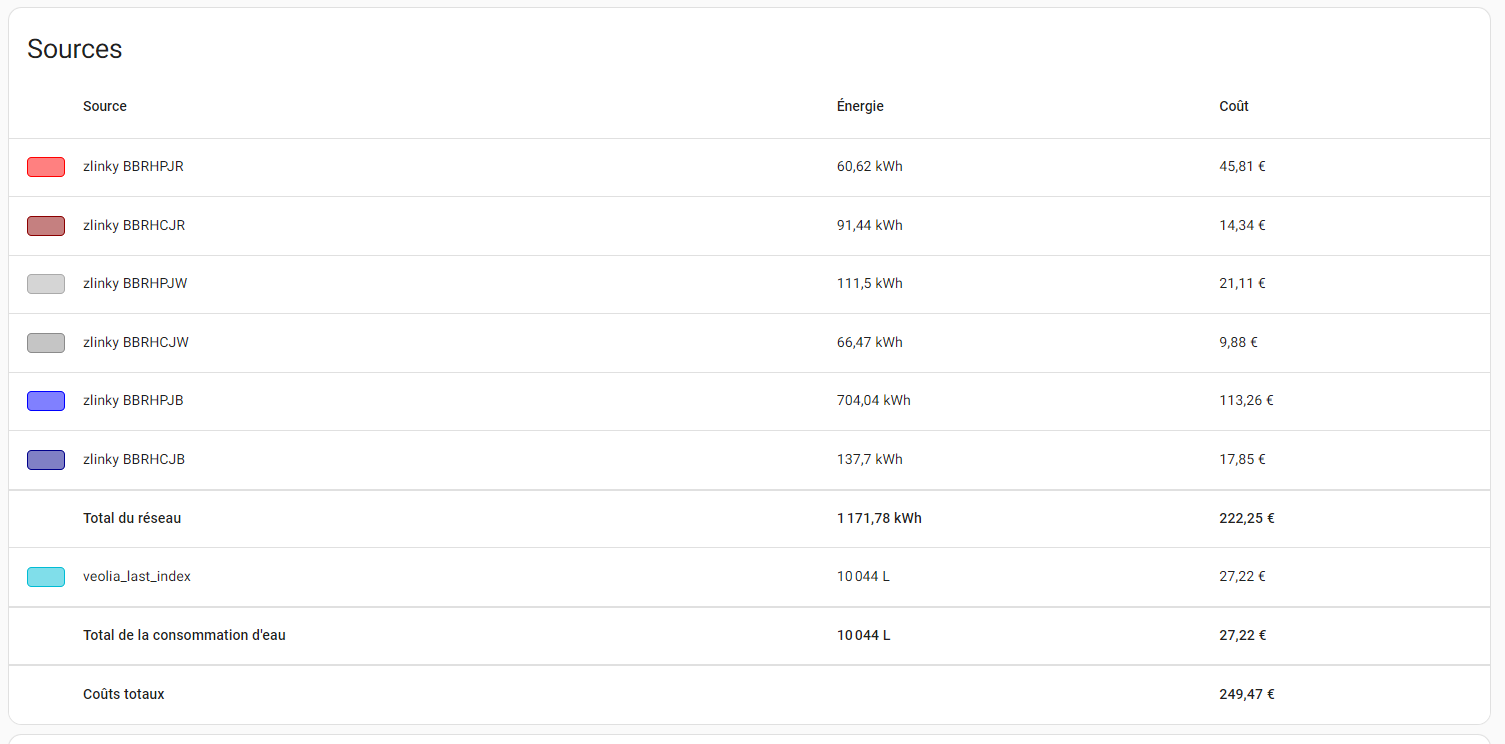This screenshot has height=744, width=1505.
Task: Click the Source column header
Action: pos(105,106)
